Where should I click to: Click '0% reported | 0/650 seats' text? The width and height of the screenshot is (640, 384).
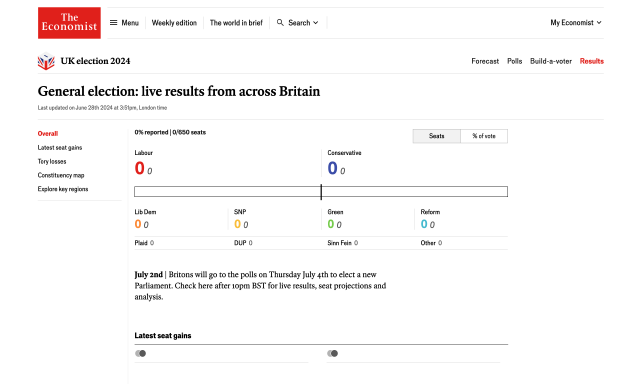(170, 132)
